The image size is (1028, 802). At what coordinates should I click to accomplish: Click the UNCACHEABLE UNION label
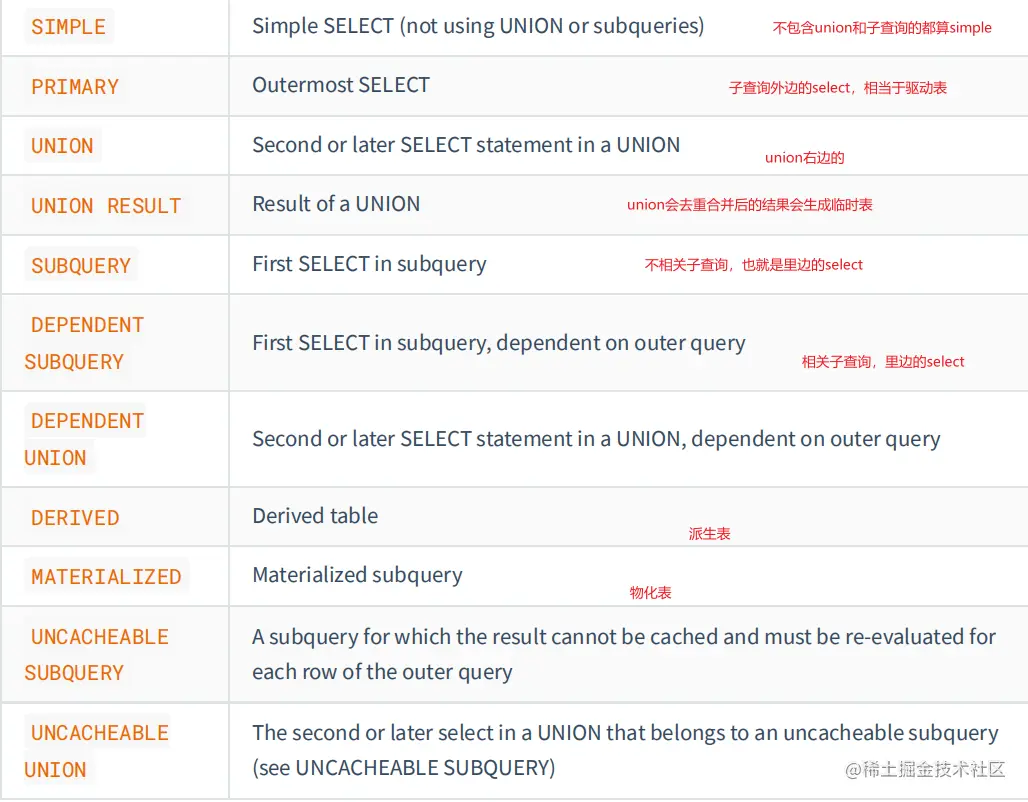[98, 751]
